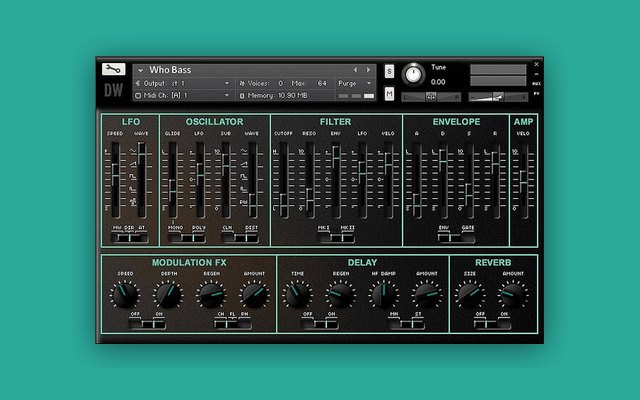Click the Delay AMOUNT knob
Screen dimensions: 640x400
point(427,296)
